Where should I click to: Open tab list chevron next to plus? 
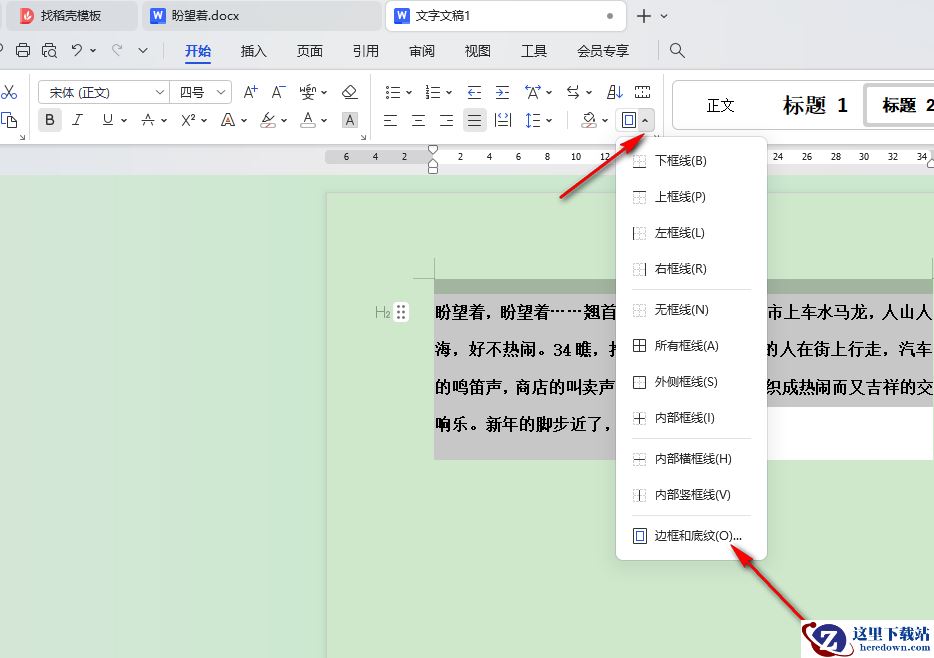(664, 16)
